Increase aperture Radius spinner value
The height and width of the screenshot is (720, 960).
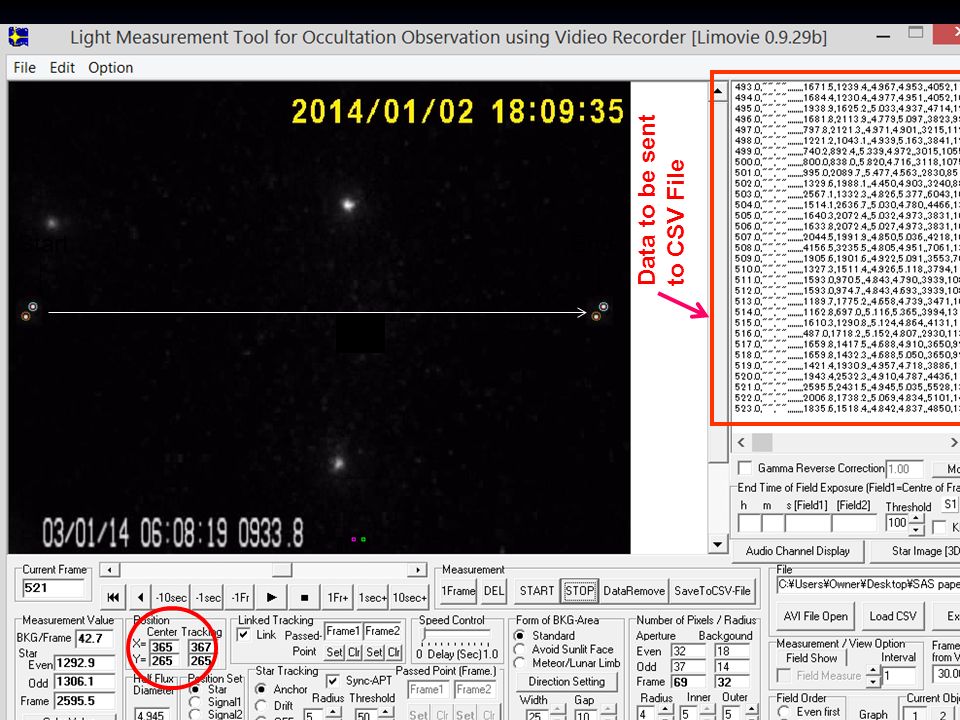click(x=665, y=710)
